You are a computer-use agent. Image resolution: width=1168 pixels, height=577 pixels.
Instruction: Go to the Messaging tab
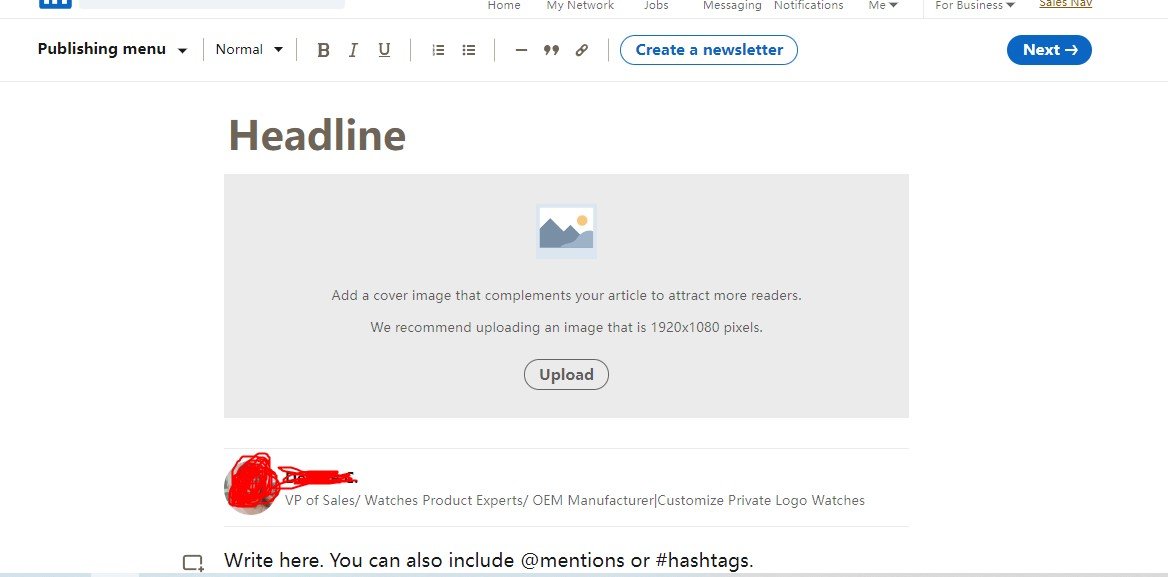(732, 6)
